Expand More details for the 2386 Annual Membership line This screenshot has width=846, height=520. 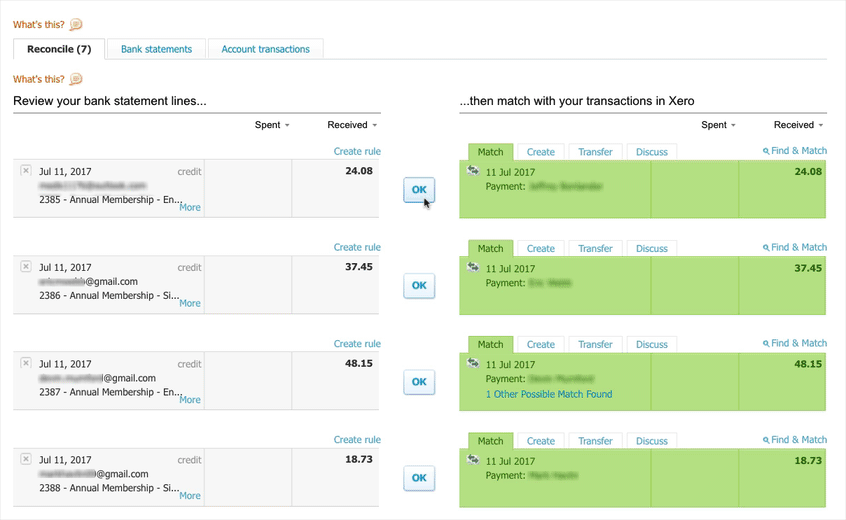coord(190,303)
